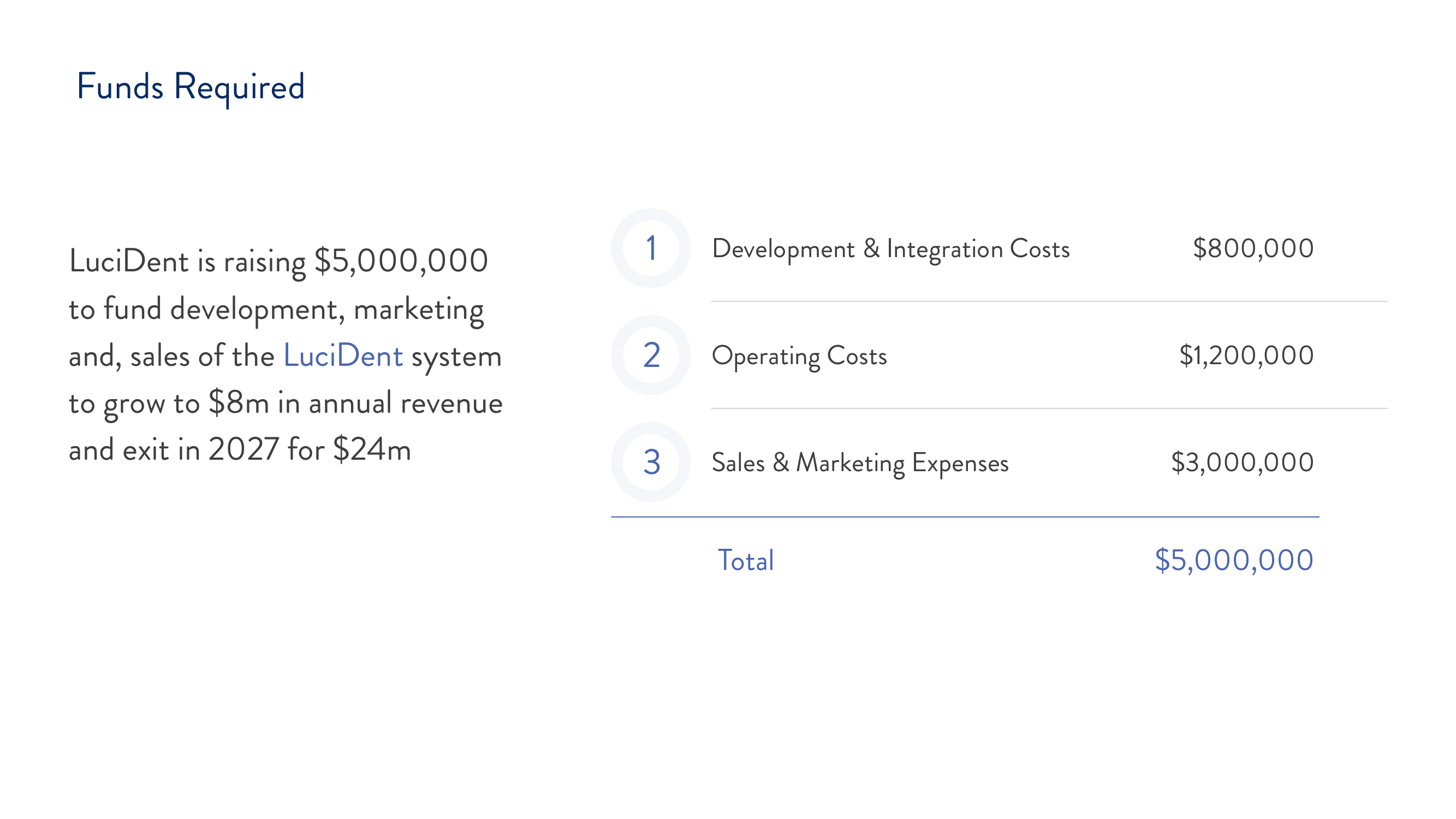
Task: Select the circle icon beside Sales & Marketing Expenses
Action: pos(651,464)
